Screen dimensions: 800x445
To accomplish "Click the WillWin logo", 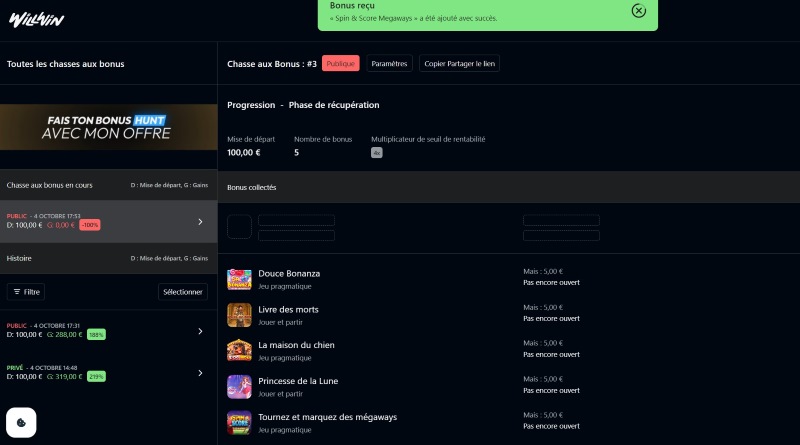I will click(x=35, y=19).
